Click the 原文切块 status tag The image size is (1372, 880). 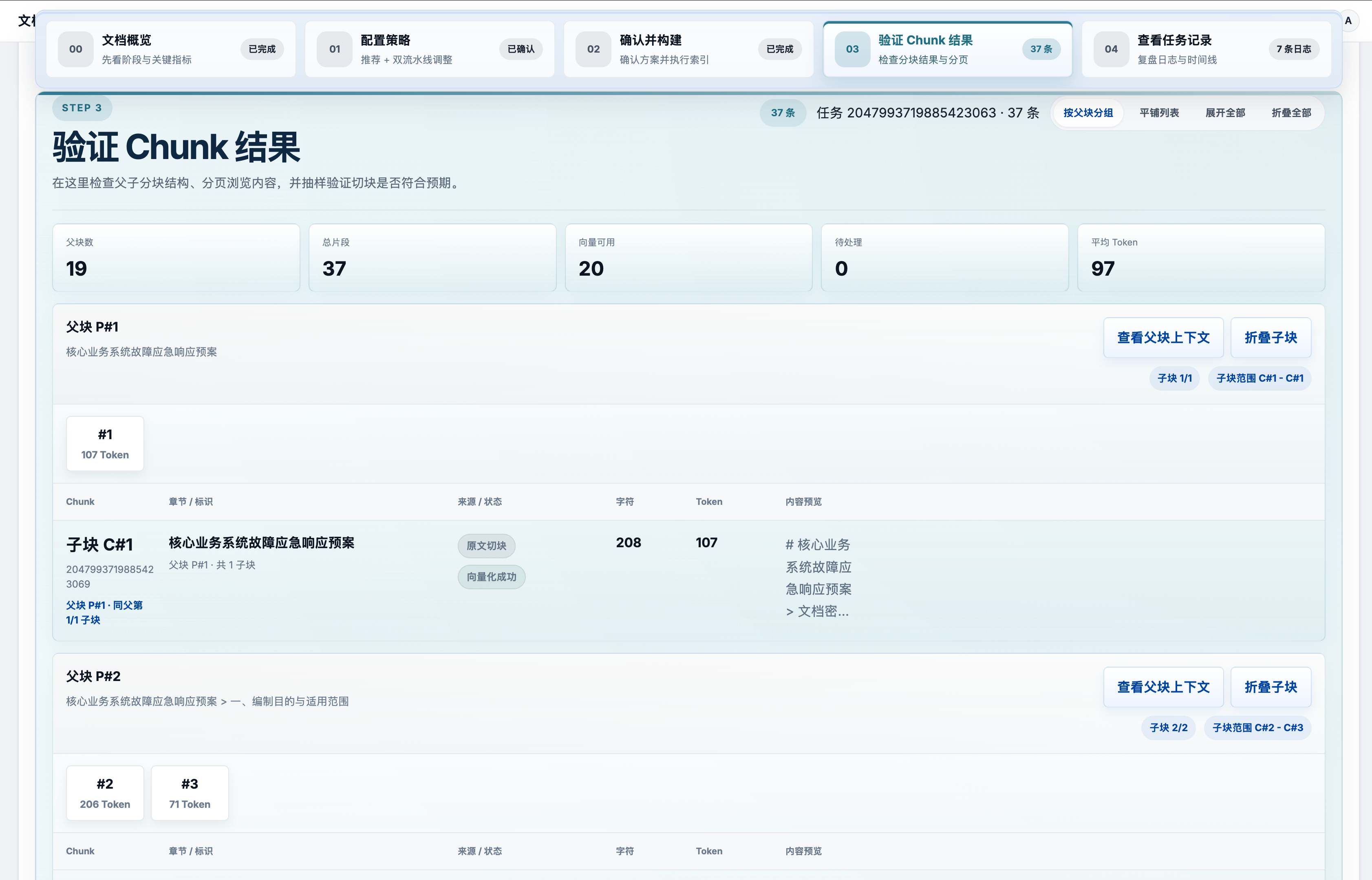pos(486,546)
